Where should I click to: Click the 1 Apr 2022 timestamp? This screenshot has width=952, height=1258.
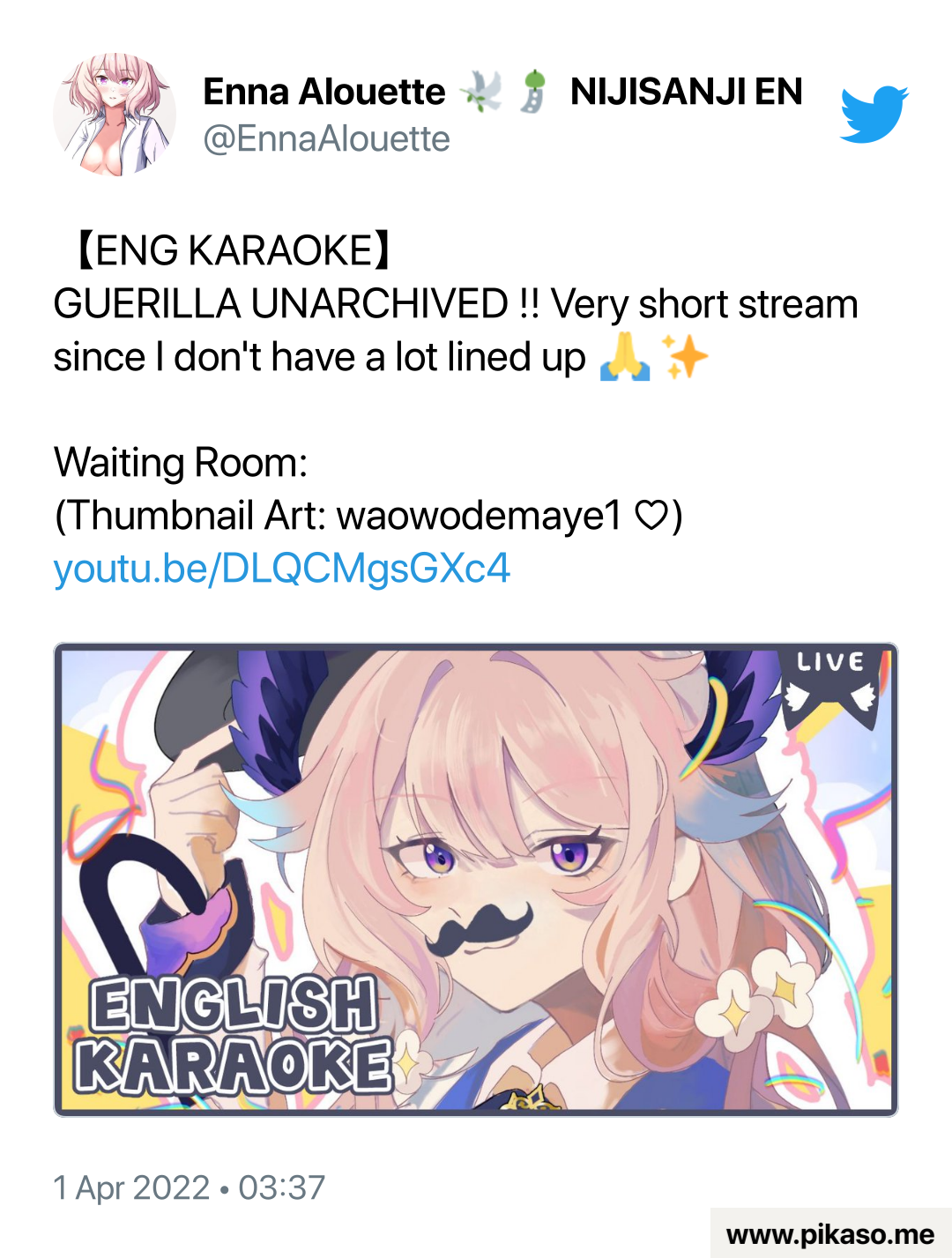(131, 1188)
